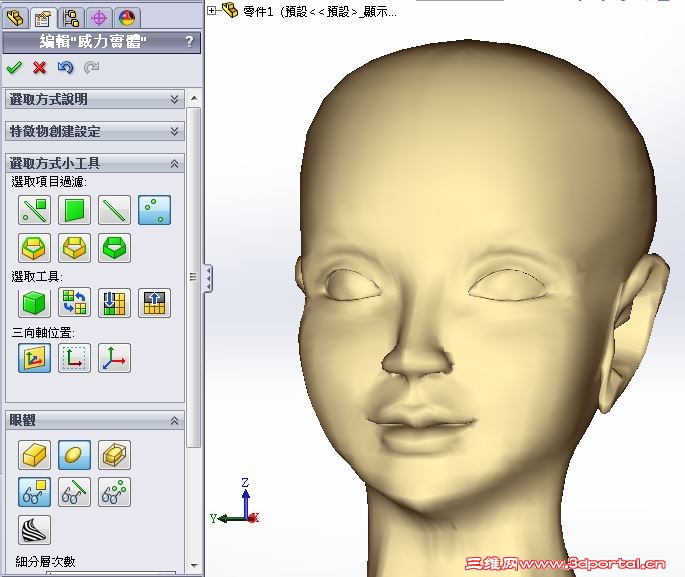Show combined box with cage view
The image size is (685, 577).
click(x=114, y=455)
